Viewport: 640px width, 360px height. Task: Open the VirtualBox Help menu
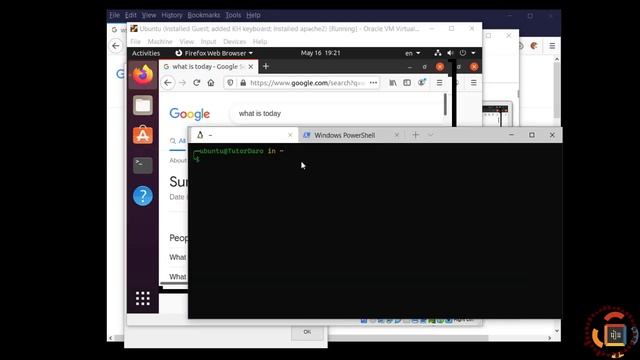(260, 42)
